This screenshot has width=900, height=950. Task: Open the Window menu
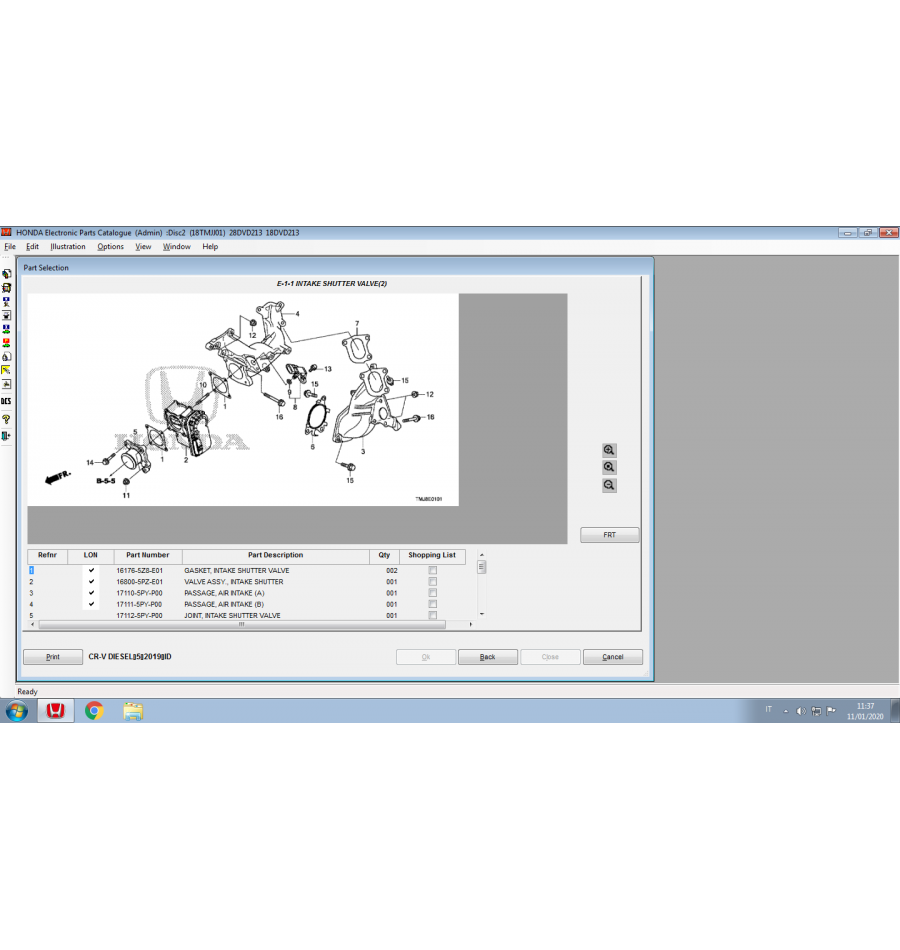[x=176, y=247]
